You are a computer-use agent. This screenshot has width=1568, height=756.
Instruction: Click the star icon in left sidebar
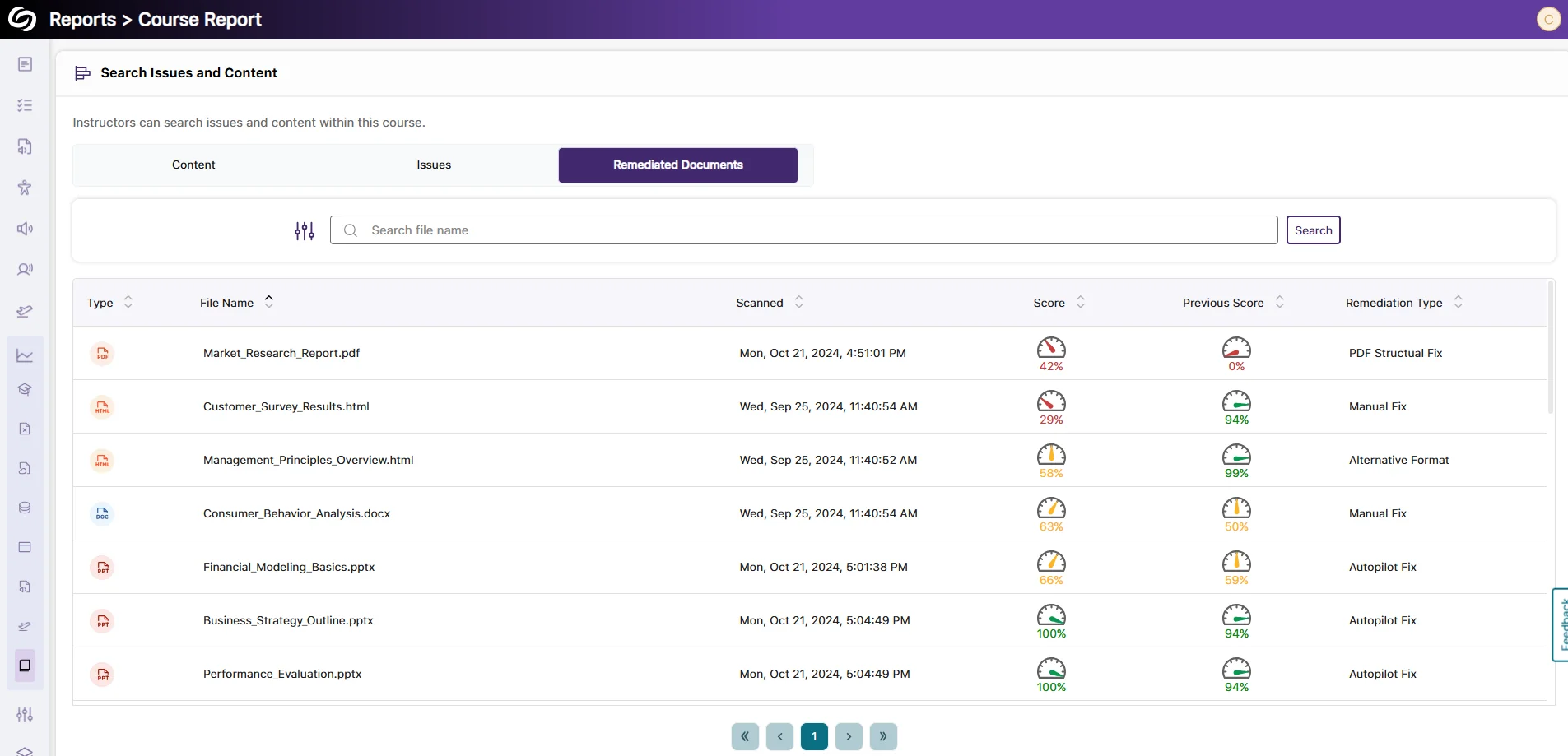(25, 188)
